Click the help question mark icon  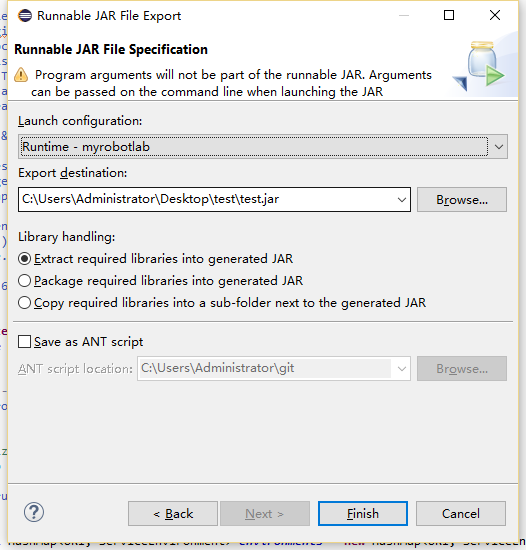tap(34, 512)
